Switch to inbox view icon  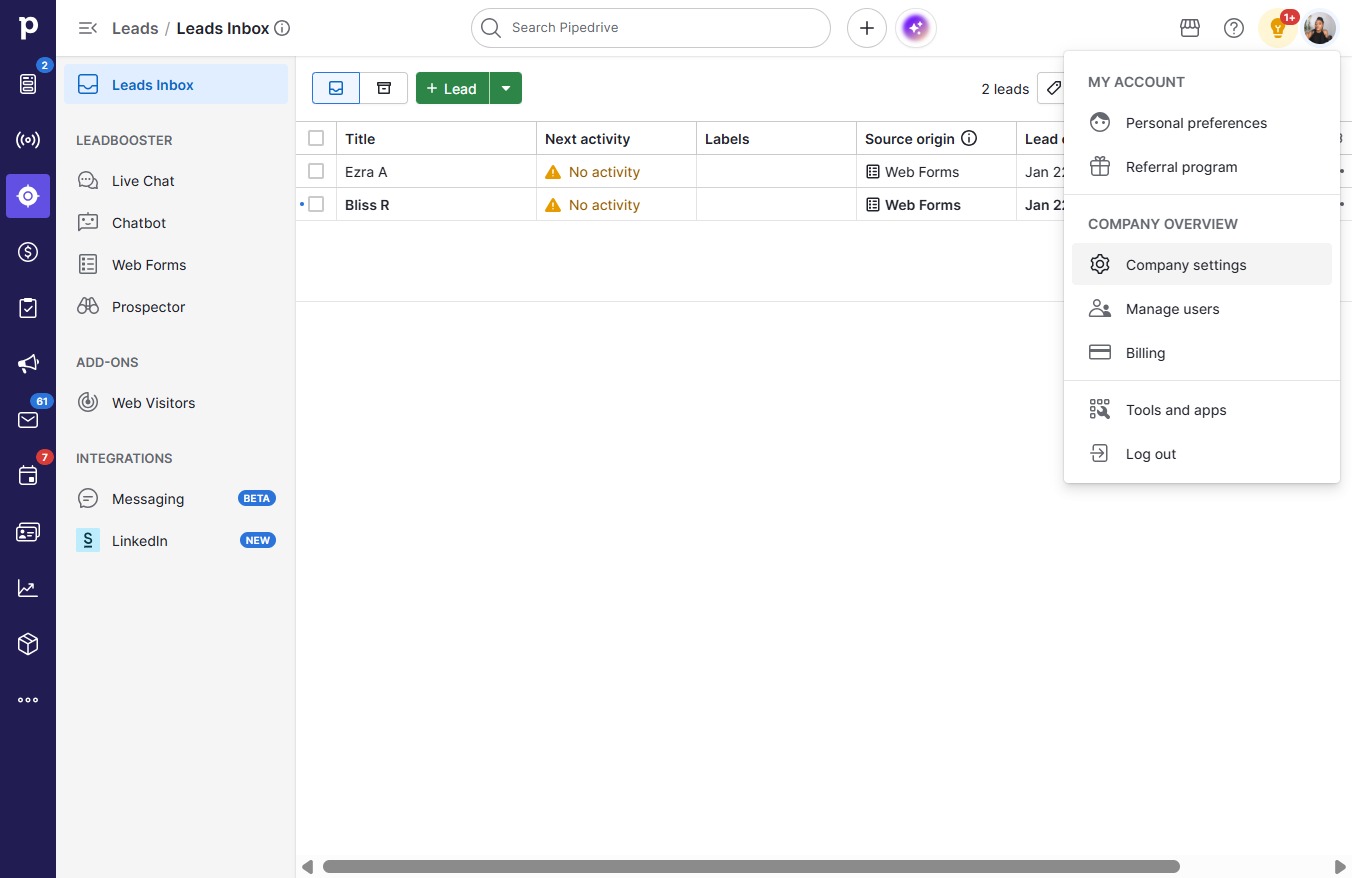point(336,88)
